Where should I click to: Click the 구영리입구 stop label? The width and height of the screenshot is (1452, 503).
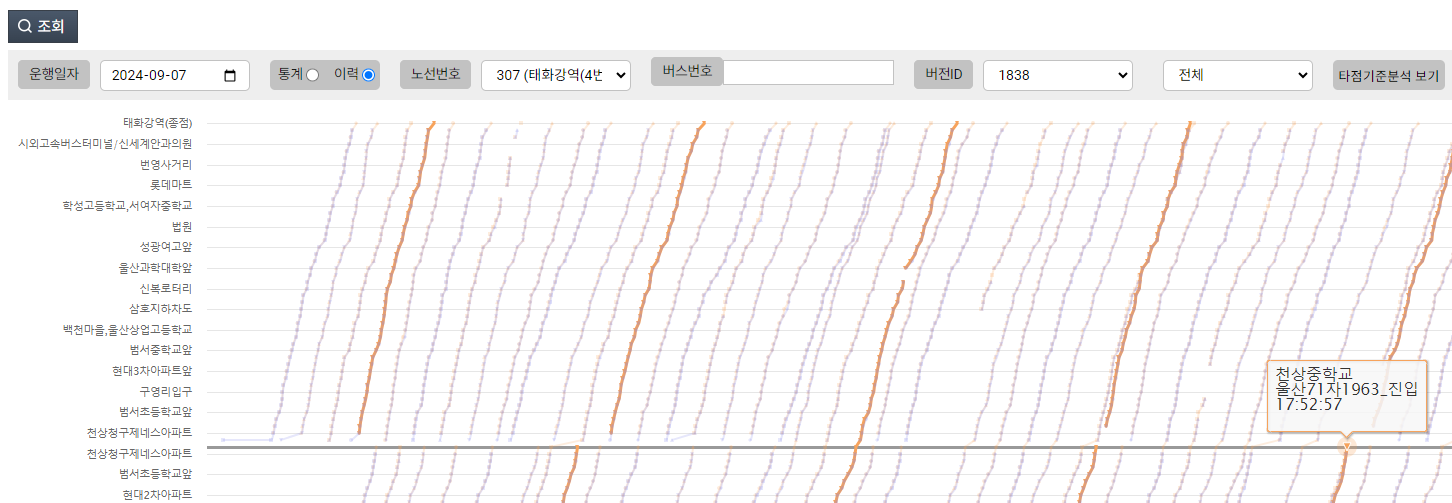[x=165, y=391]
